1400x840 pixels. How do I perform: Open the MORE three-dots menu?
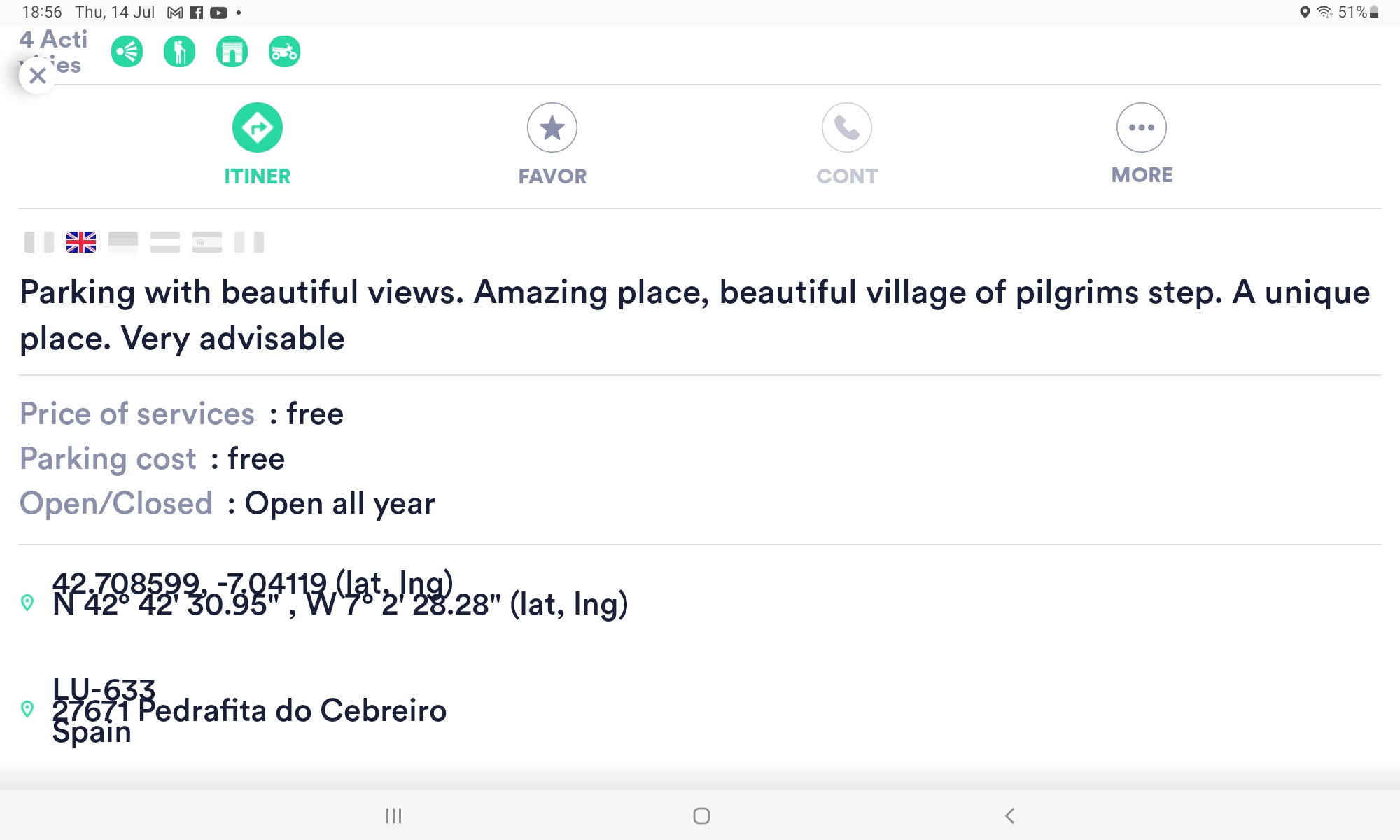click(1142, 127)
